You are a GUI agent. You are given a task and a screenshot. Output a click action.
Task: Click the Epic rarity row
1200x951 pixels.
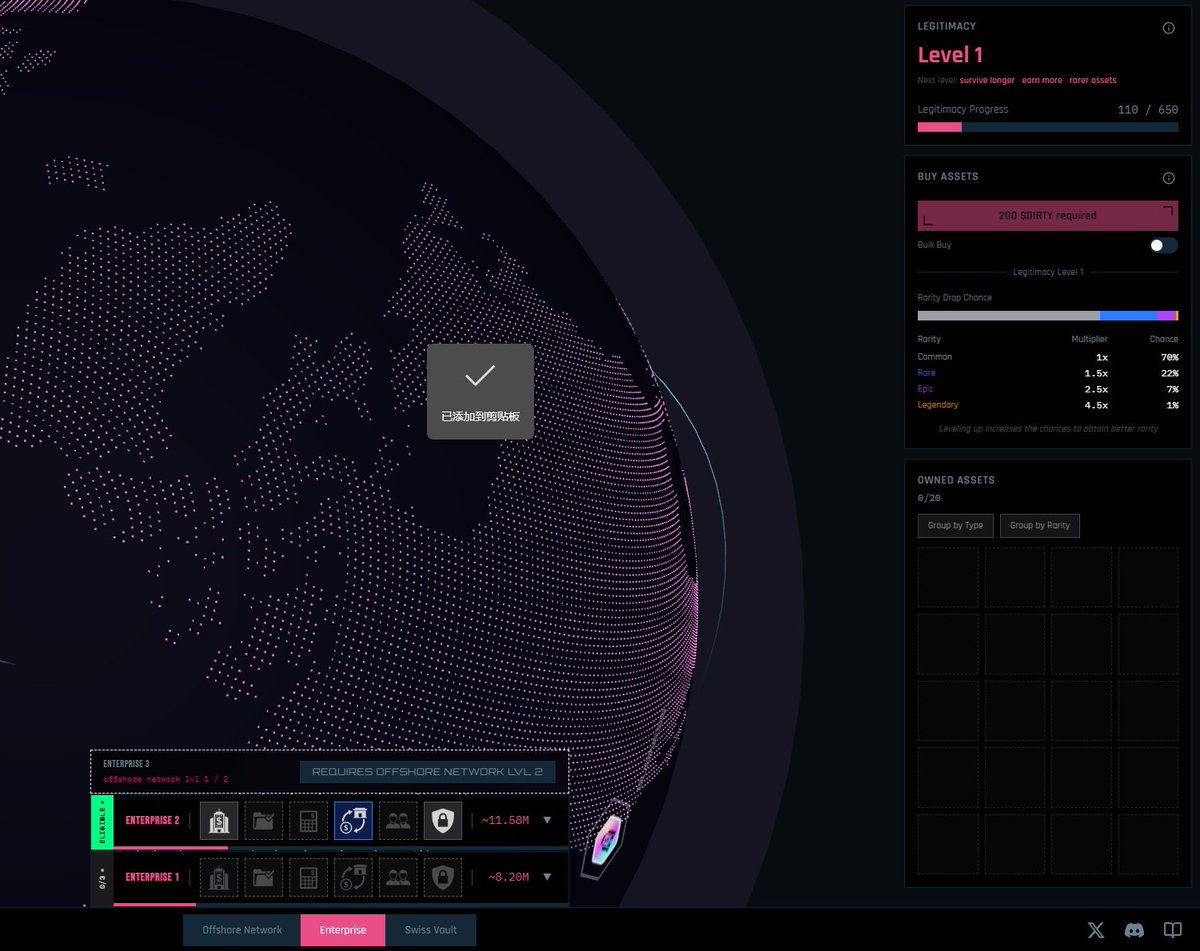[x=1048, y=389]
